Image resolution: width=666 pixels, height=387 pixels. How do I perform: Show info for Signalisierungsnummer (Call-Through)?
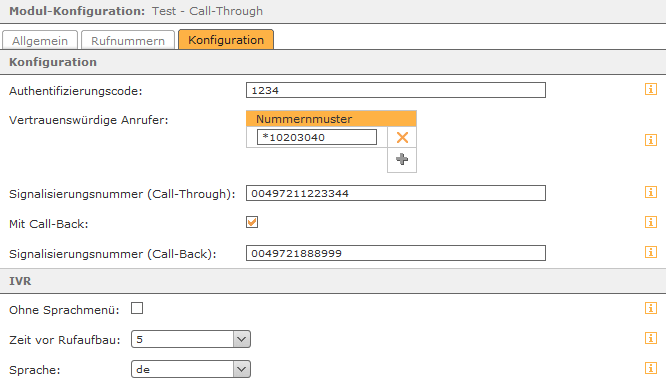pyautogui.click(x=651, y=192)
